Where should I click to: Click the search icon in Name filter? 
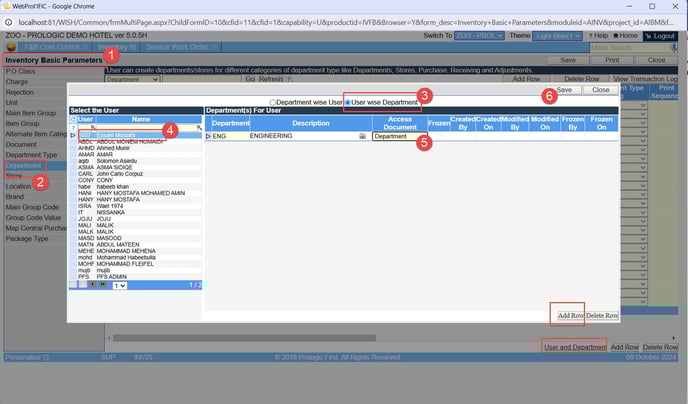coord(199,128)
